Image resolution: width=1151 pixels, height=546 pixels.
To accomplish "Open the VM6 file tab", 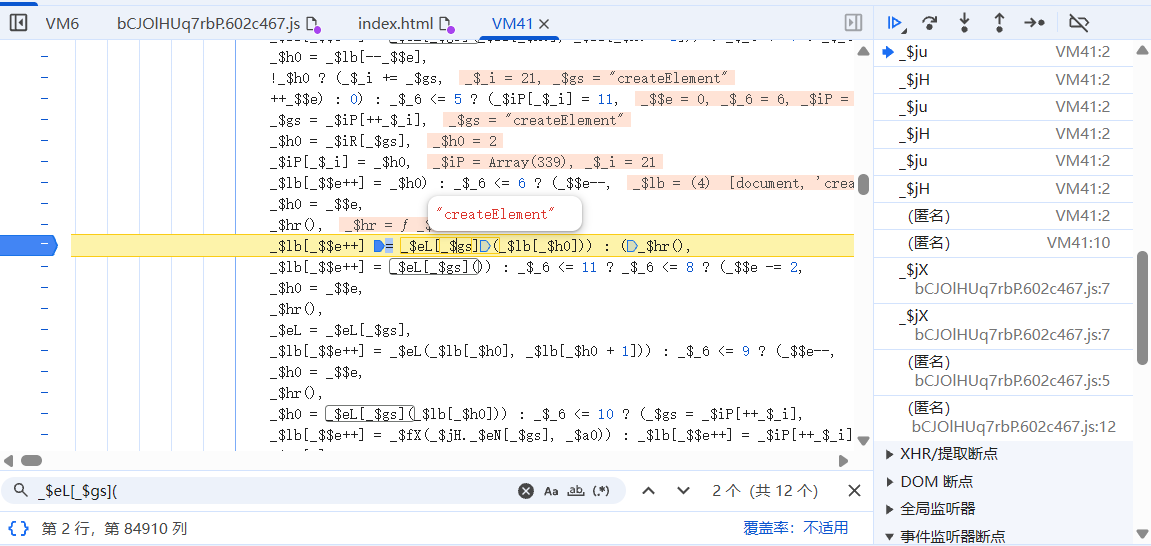I will coord(62,22).
